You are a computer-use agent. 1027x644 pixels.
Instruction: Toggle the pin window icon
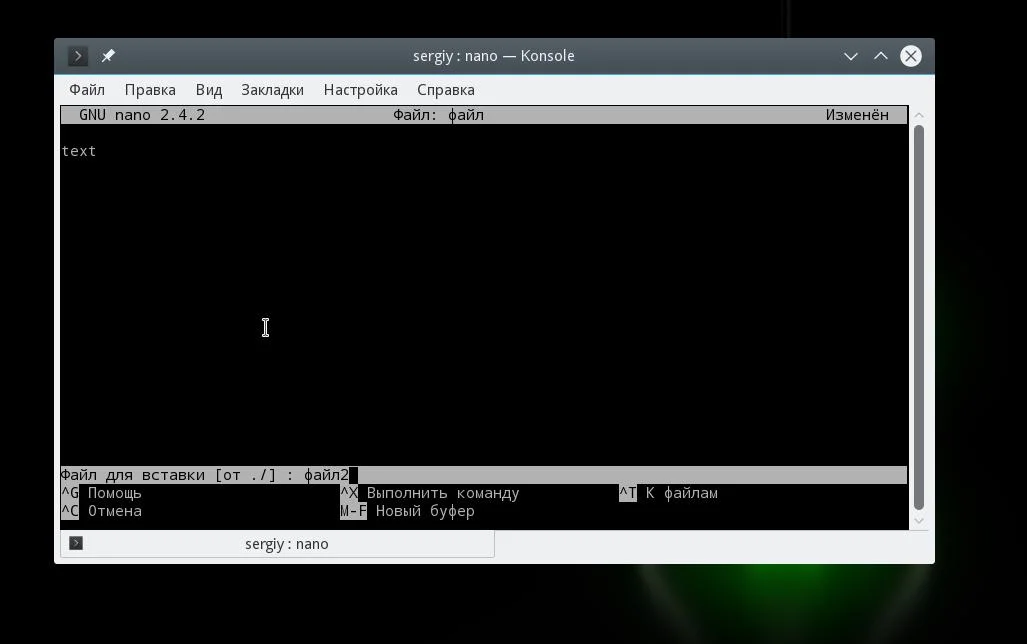(x=108, y=56)
